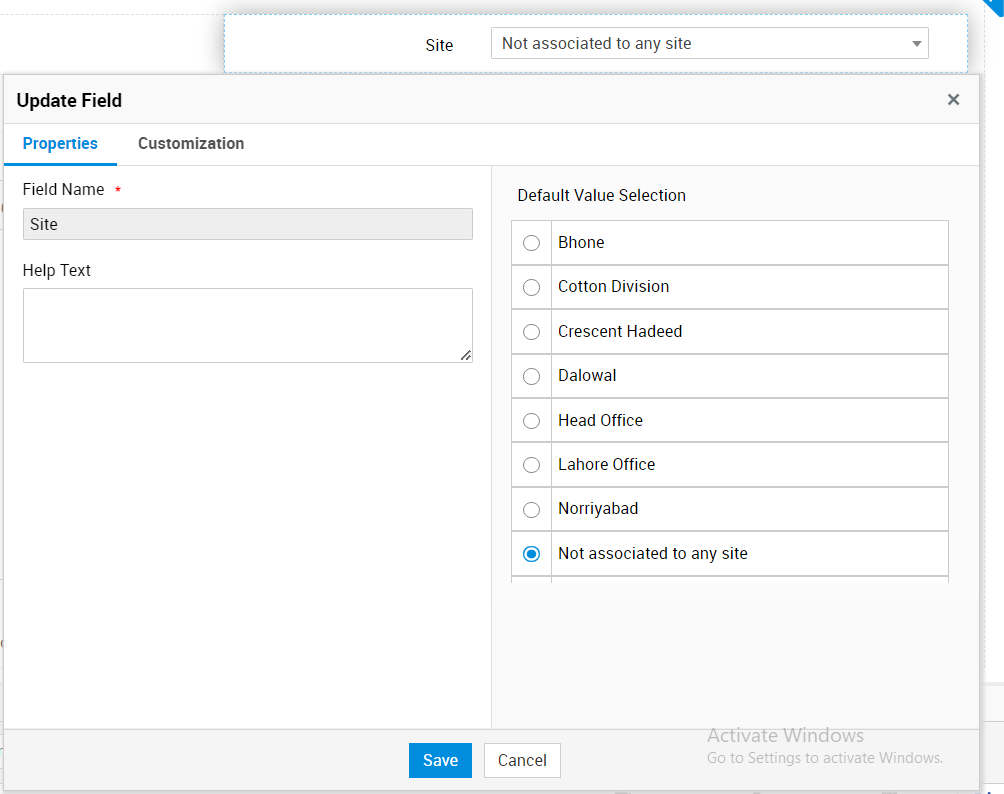
Task: Choose Cotton Division as default value
Action: pyautogui.click(x=532, y=287)
